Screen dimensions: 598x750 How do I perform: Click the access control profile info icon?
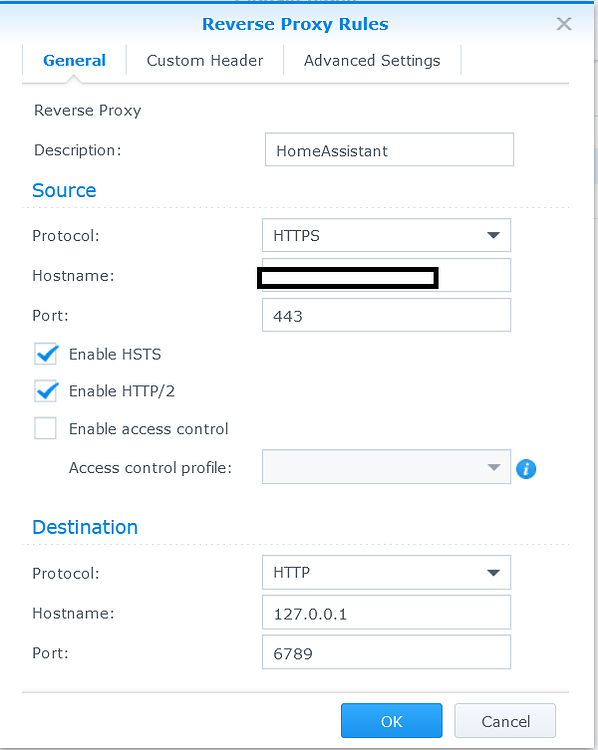point(526,468)
